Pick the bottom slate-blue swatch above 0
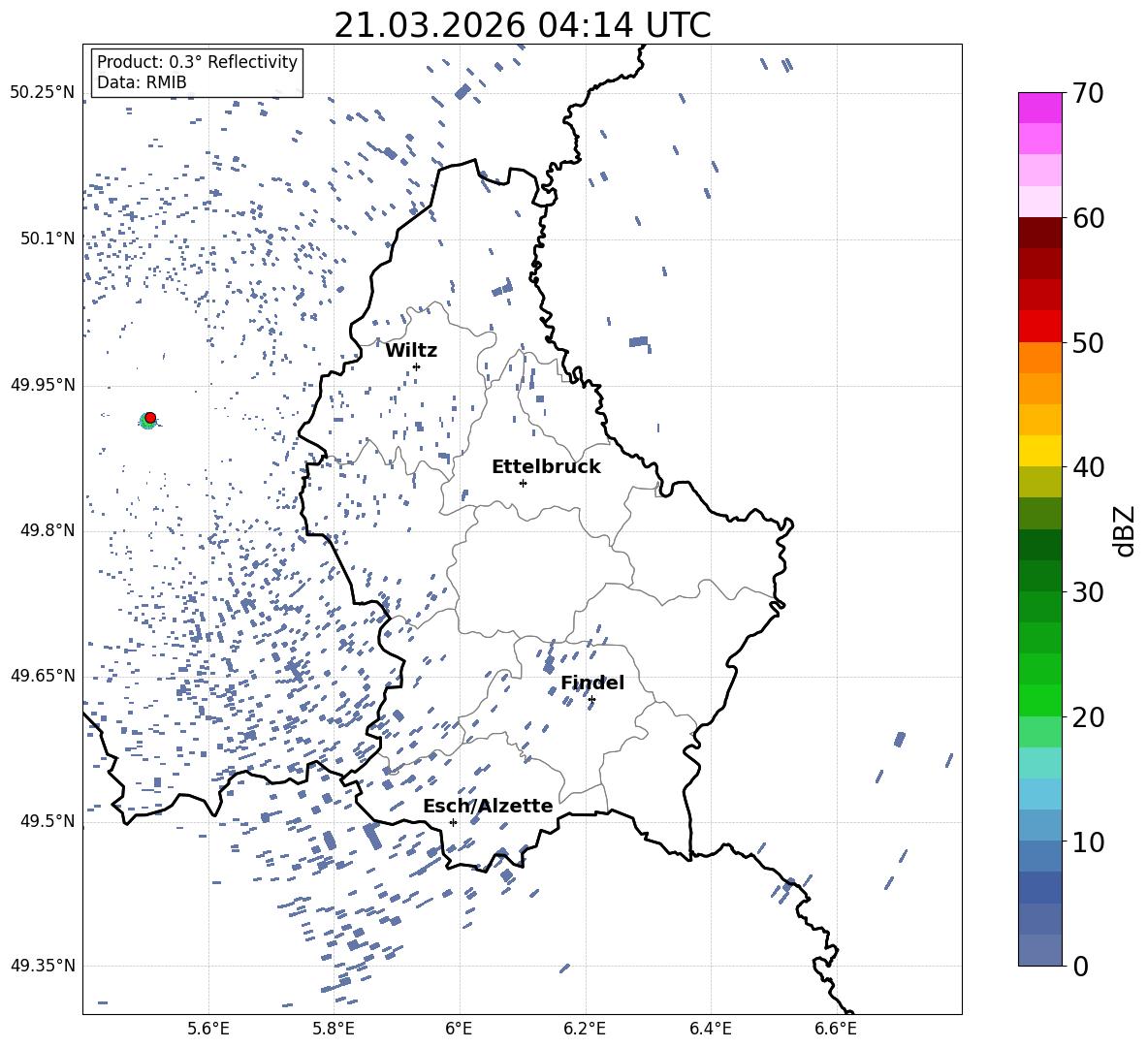Viewport: 1148px width, 1048px height. click(x=1039, y=950)
